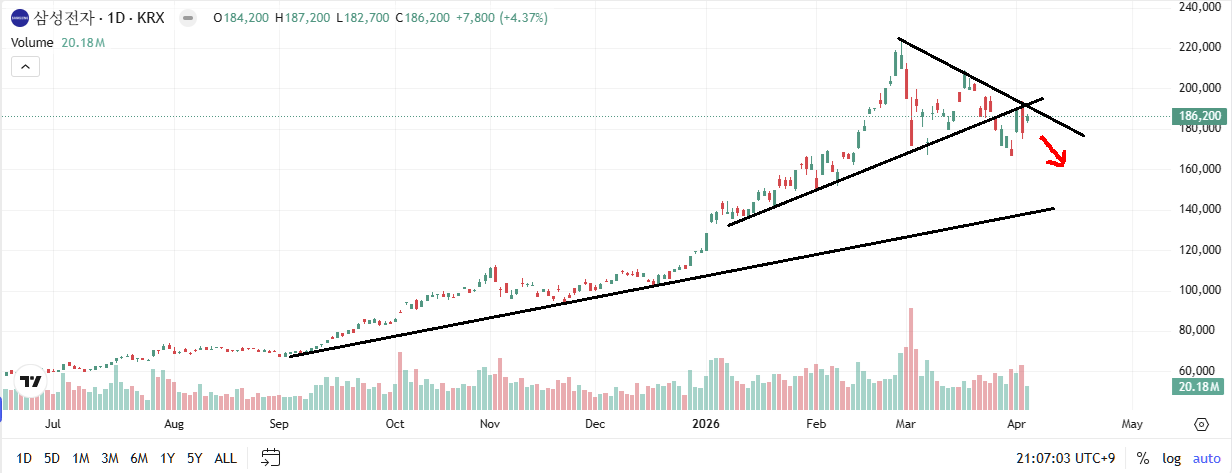Image resolution: width=1232 pixels, height=473 pixels.
Task: Toggle percent scale mode
Action: coord(1143,458)
